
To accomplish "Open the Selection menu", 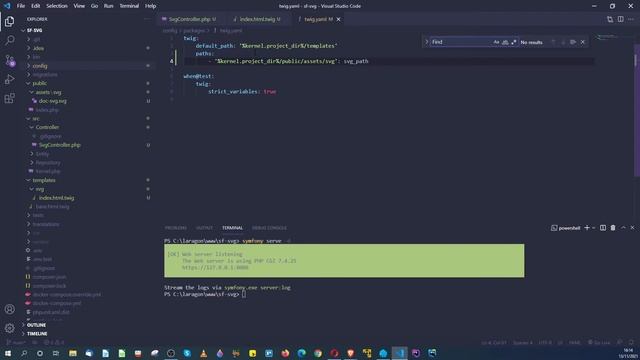I will point(57,6).
